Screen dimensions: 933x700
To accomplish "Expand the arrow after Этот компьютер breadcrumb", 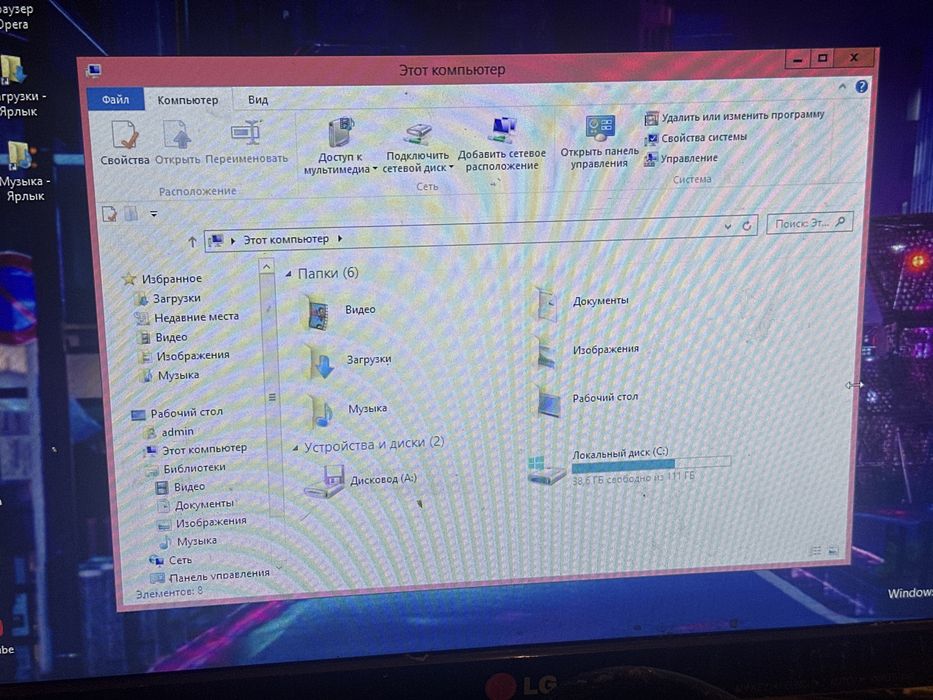I will [x=340, y=239].
